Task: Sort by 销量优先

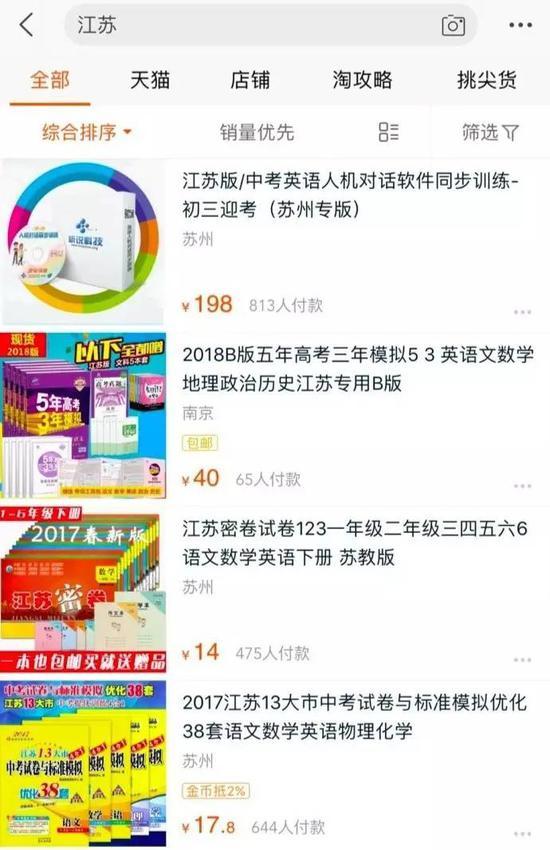Action: (257, 132)
